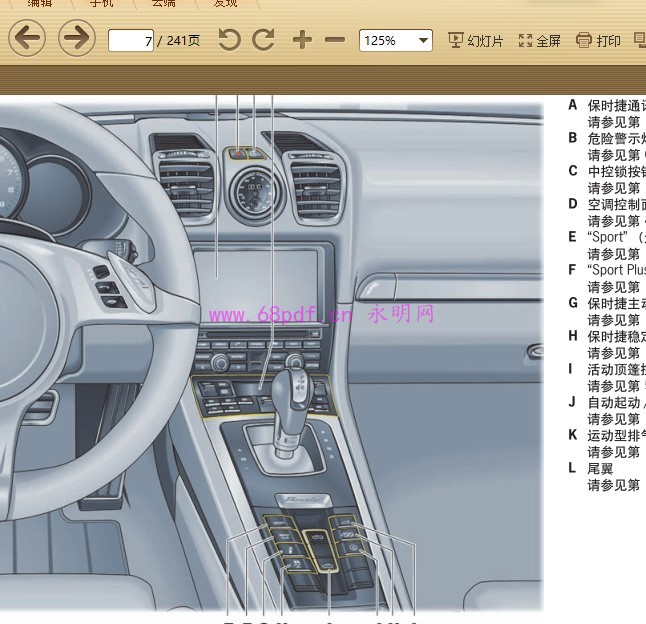Click legend entry C 中控锁按钮
The width and height of the screenshot is (646, 624).
click(x=607, y=171)
